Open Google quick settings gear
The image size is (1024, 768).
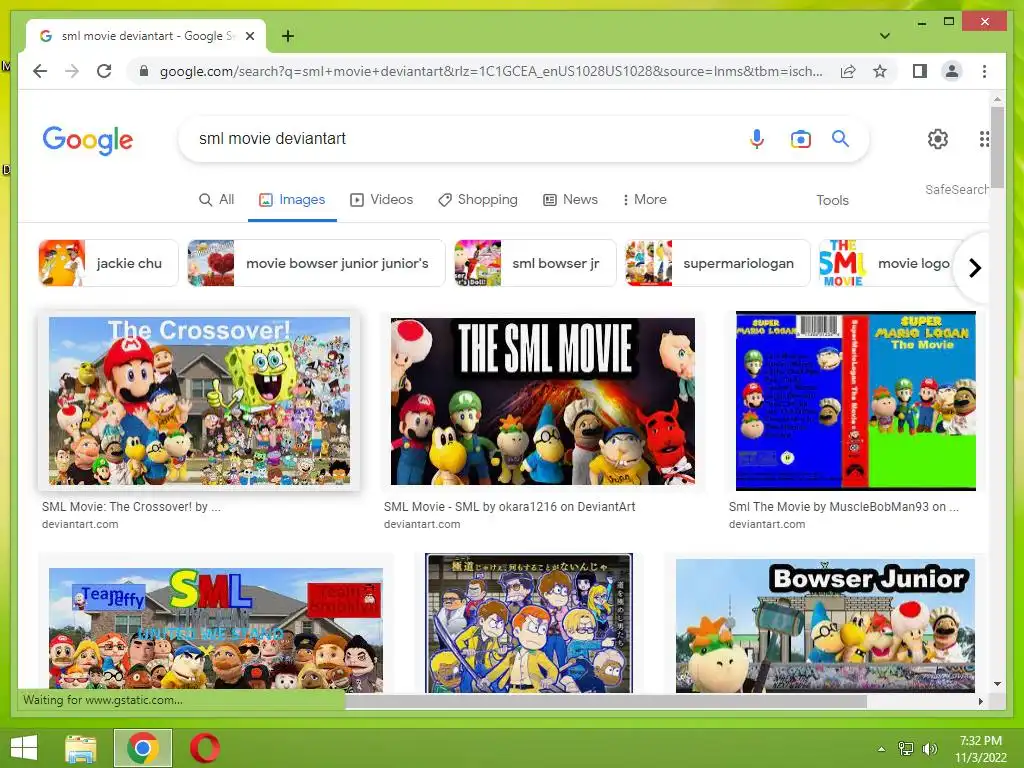click(938, 138)
